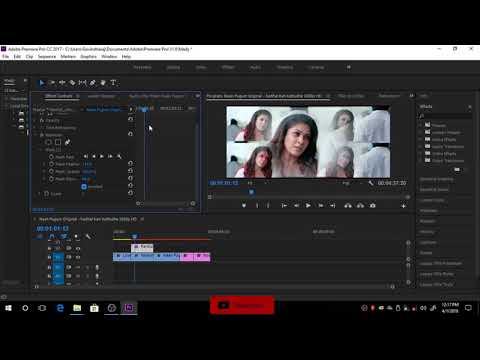This screenshot has width=480, height=360.
Task: Select the Razor tool
Action: [72, 83]
